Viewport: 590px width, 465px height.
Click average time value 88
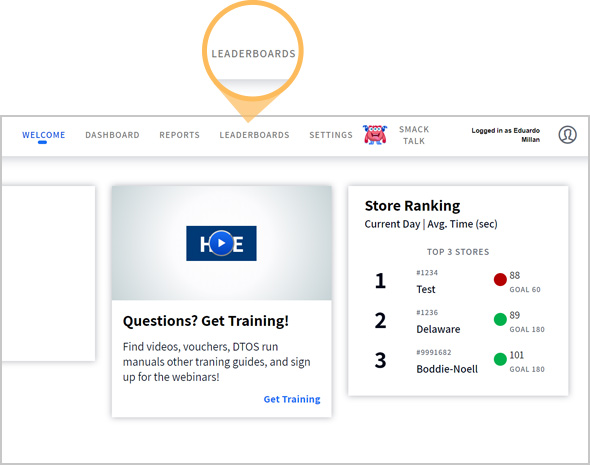click(515, 275)
